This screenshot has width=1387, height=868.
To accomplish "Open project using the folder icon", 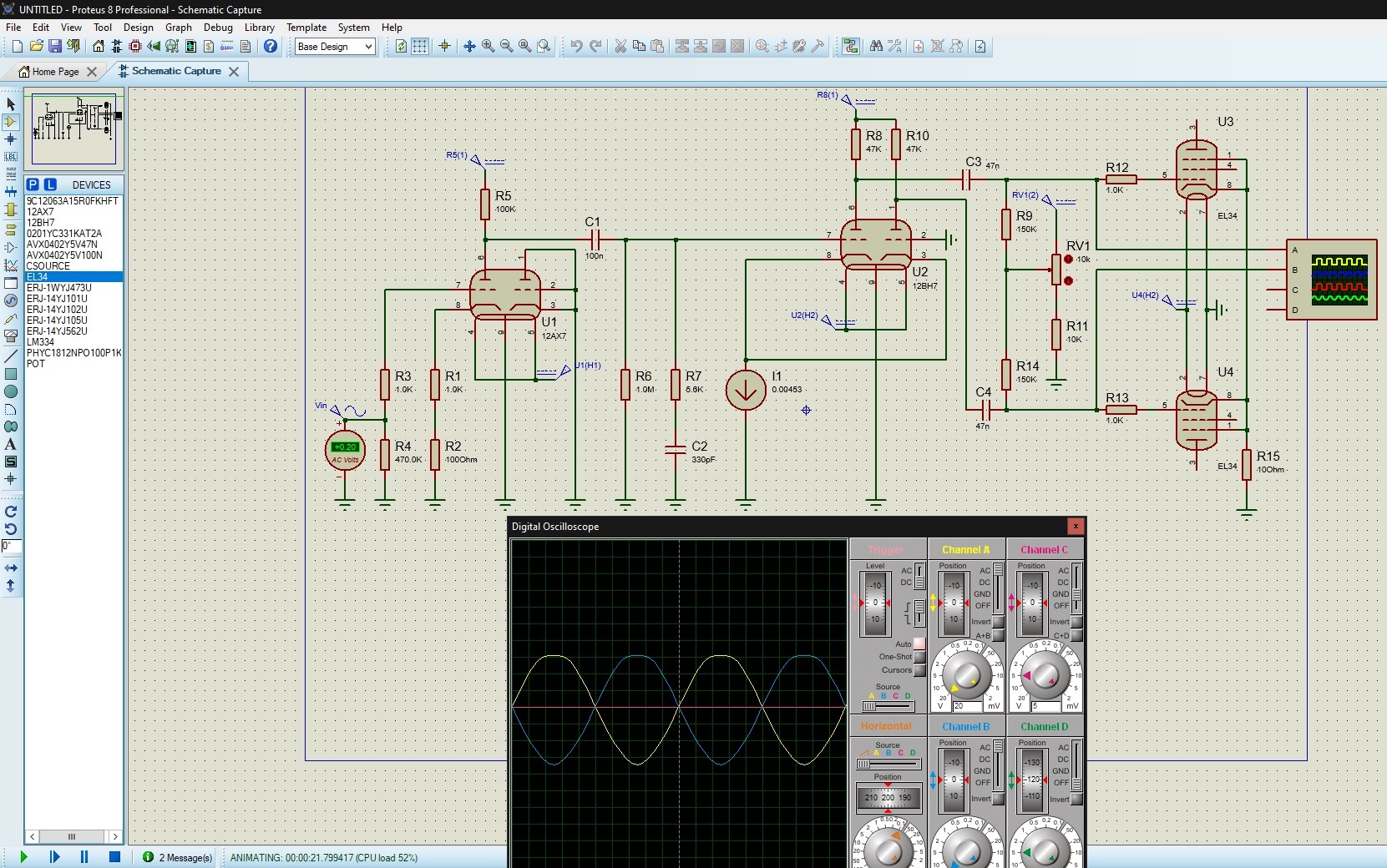I will click(x=36, y=47).
